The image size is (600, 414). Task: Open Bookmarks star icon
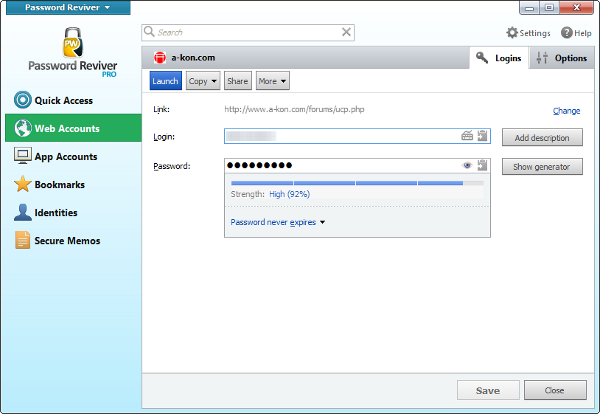pyautogui.click(x=23, y=184)
